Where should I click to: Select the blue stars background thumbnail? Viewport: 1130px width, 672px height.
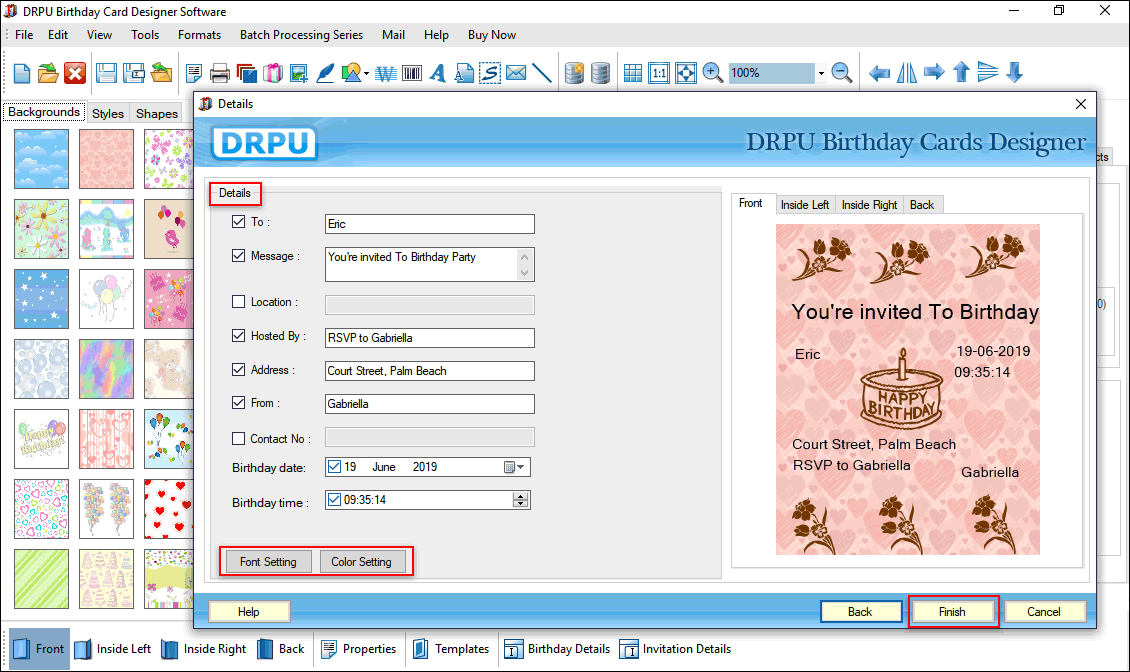point(41,299)
